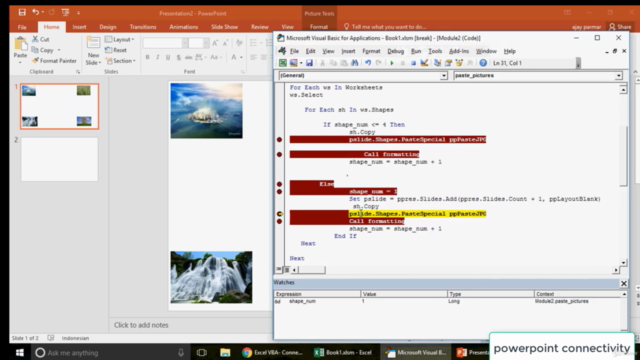Toggle breakpoint on the Else line

click(279, 184)
